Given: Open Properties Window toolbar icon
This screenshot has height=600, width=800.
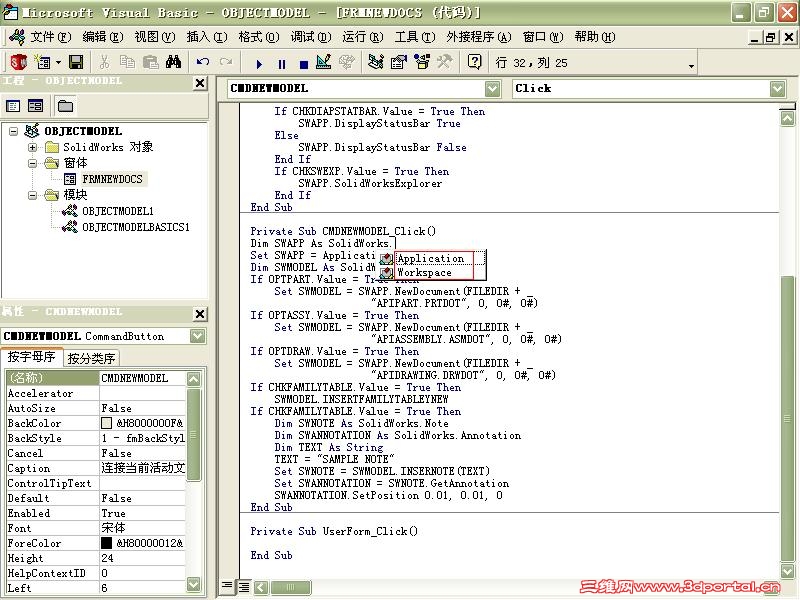Looking at the screenshot, I should pos(398,62).
